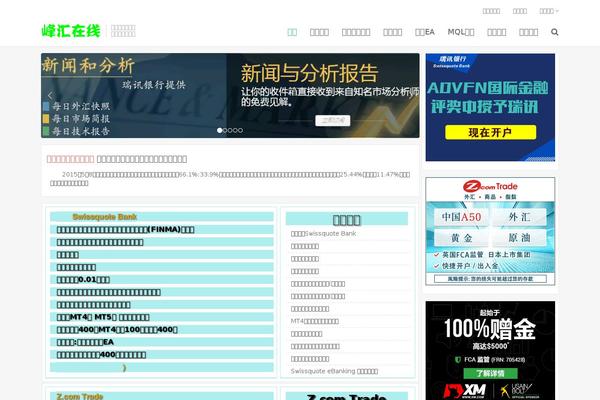
Task: Click the 中国A50 tile in Z.com ad
Action: pos(461,217)
